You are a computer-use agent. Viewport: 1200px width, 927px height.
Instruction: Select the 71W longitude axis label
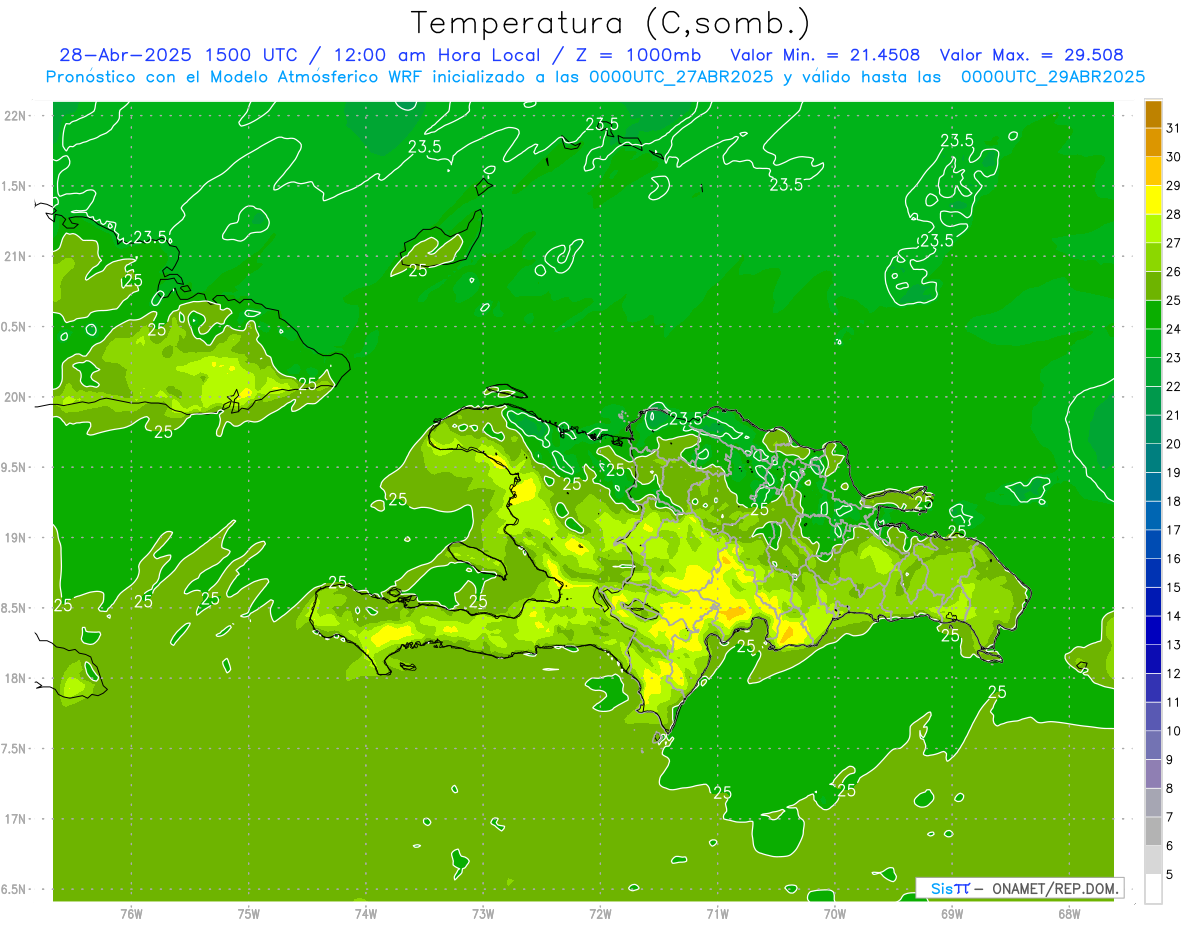pos(717,914)
